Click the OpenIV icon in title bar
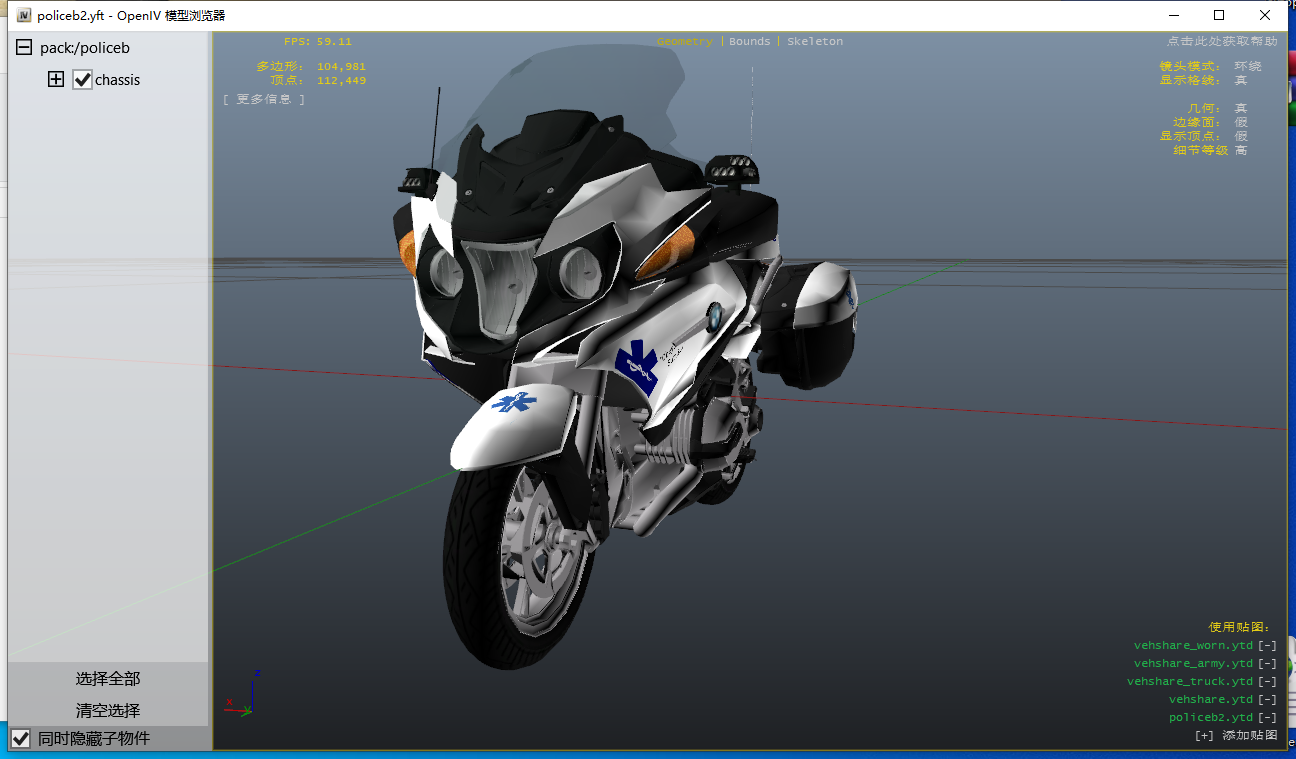Viewport: 1296px width, 759px height. [24, 15]
